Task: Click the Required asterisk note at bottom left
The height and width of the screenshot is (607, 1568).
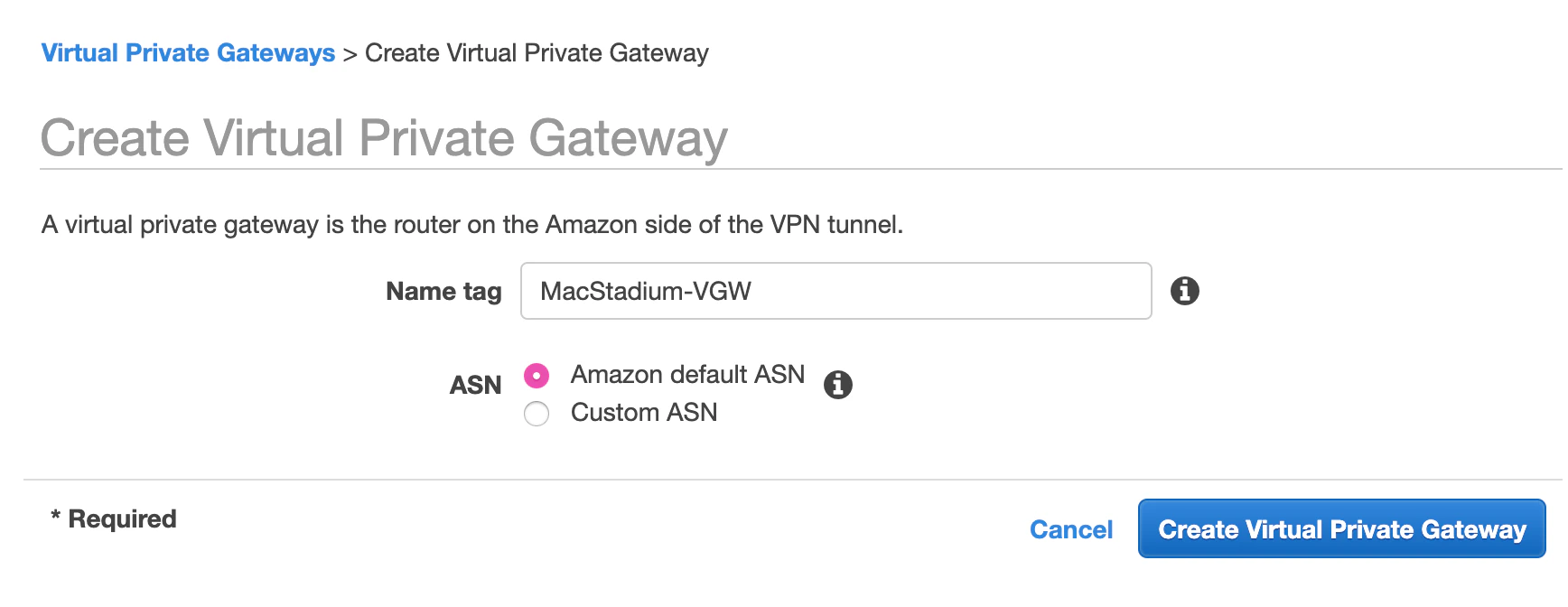Action: pyautogui.click(x=114, y=518)
